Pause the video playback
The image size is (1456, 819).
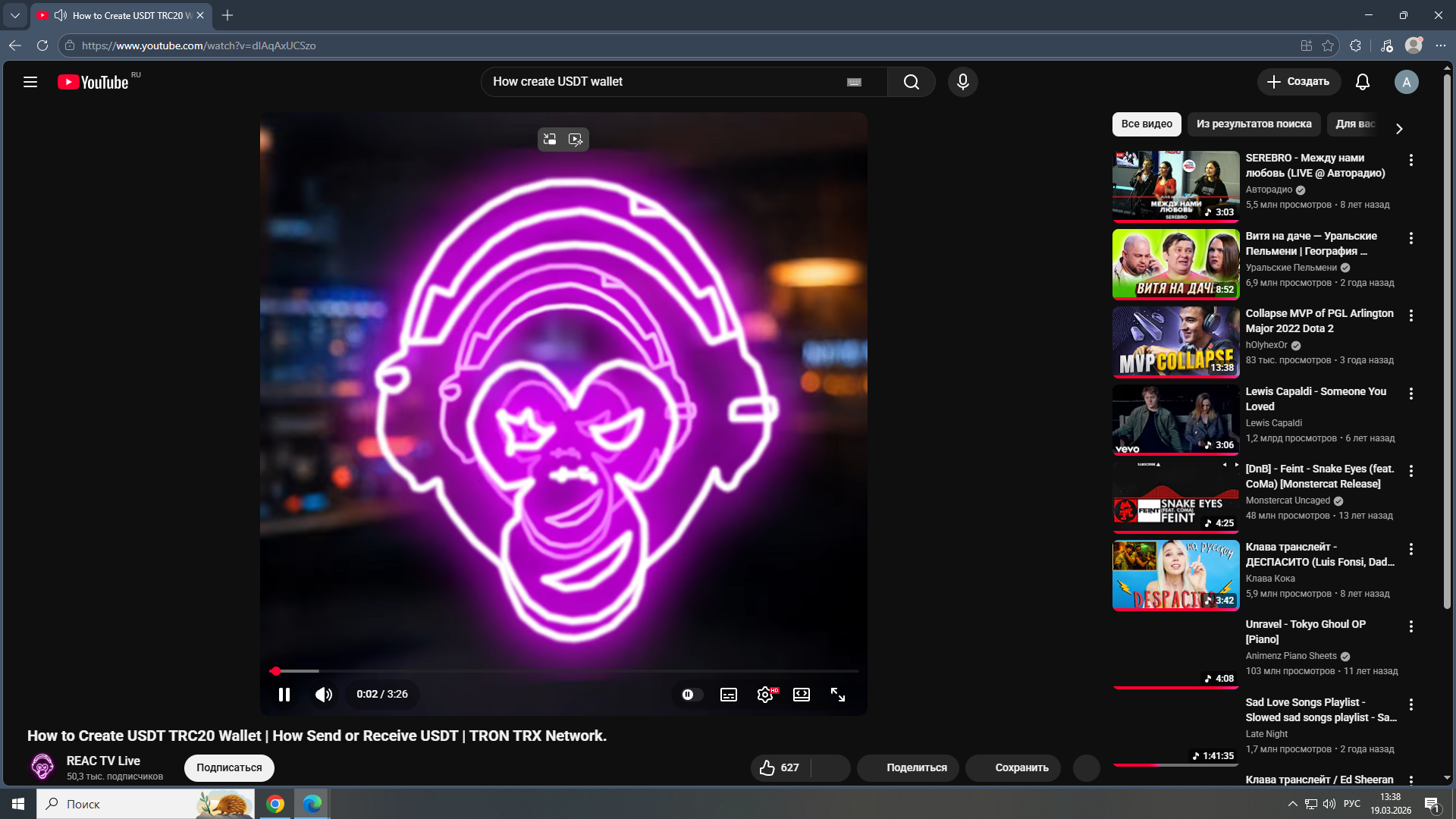(x=284, y=695)
